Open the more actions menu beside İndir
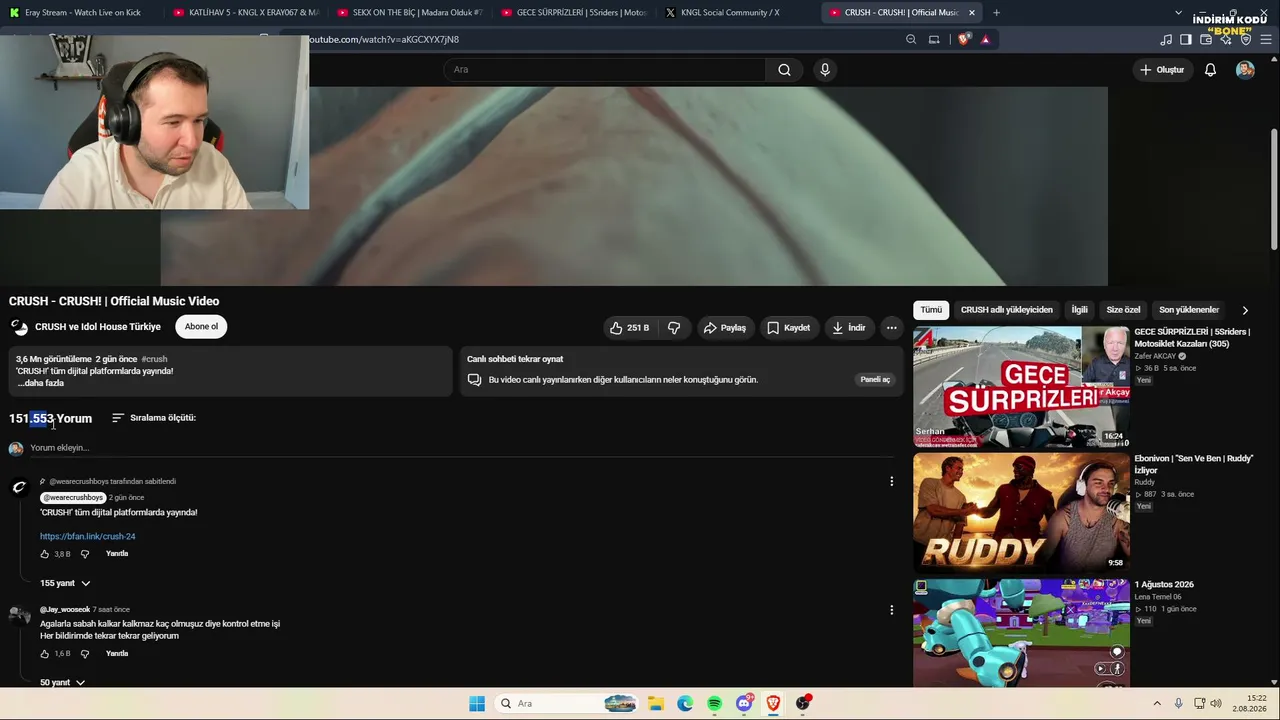The width and height of the screenshot is (1280, 720). pyautogui.click(x=892, y=328)
